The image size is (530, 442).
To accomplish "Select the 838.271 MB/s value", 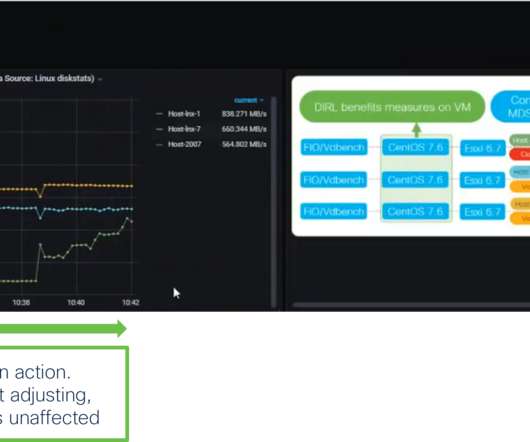I will click(244, 114).
